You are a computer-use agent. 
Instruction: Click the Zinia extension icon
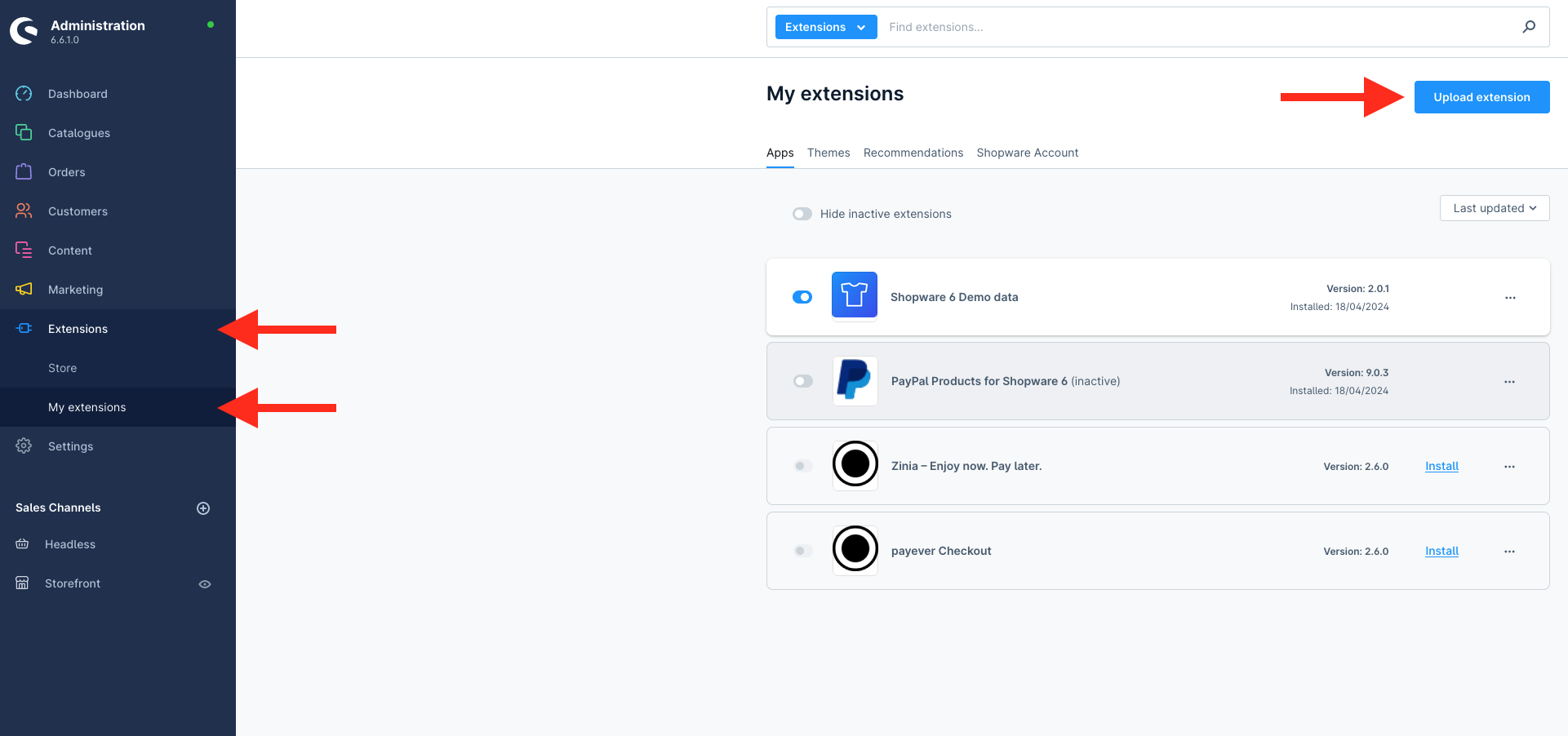pos(855,465)
